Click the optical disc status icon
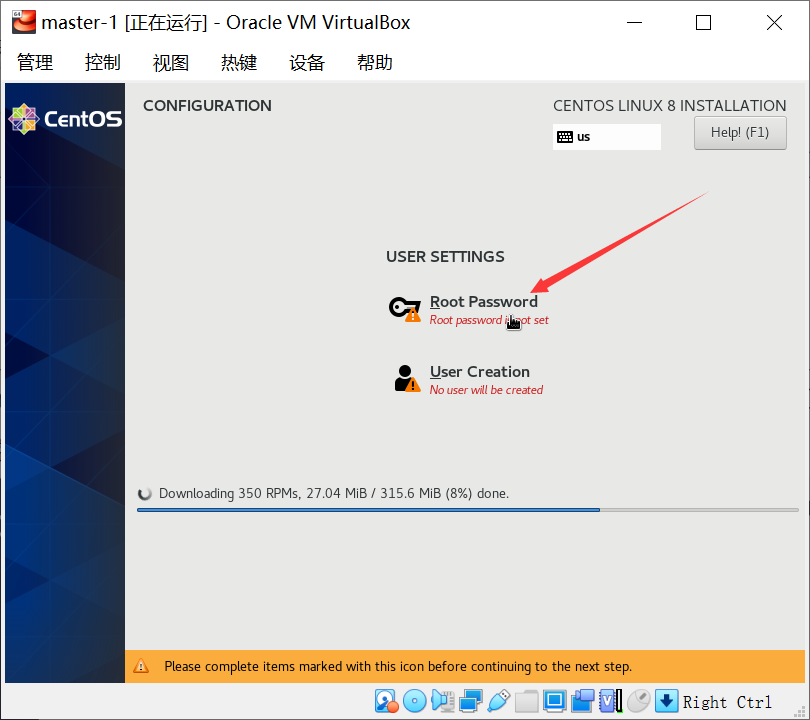 tap(414, 701)
